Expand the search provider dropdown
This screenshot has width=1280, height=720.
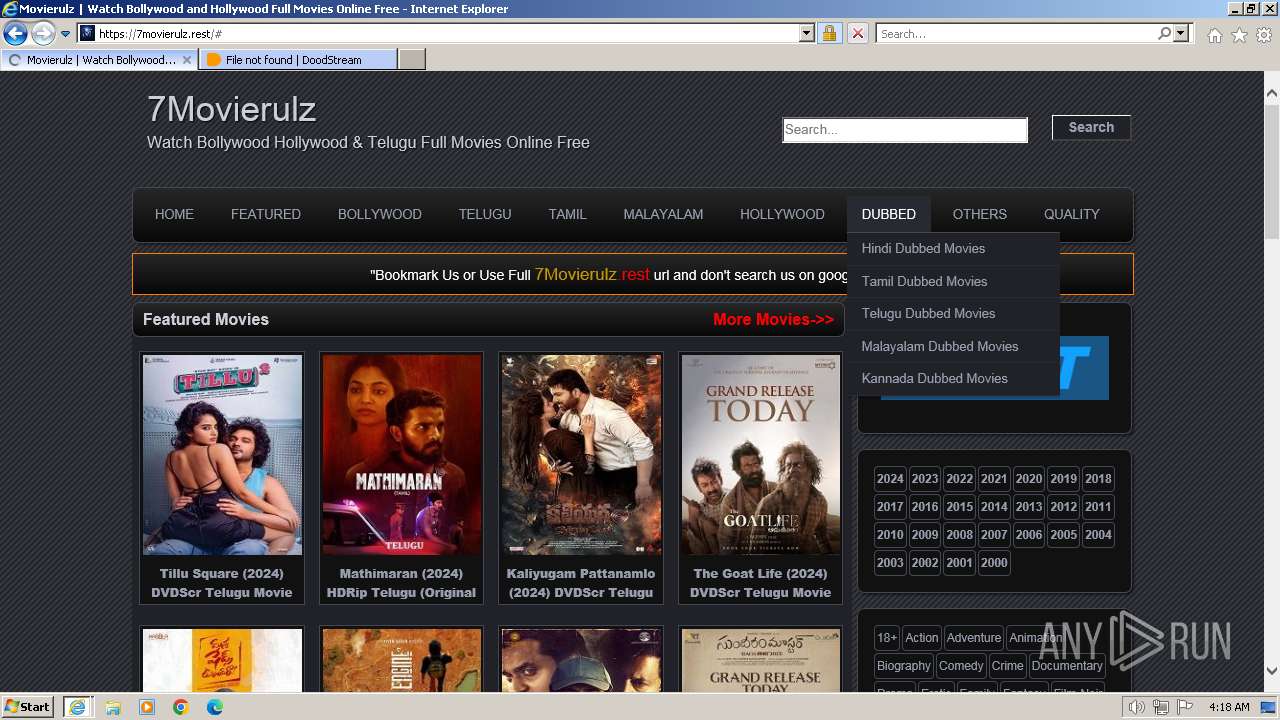tap(1181, 34)
